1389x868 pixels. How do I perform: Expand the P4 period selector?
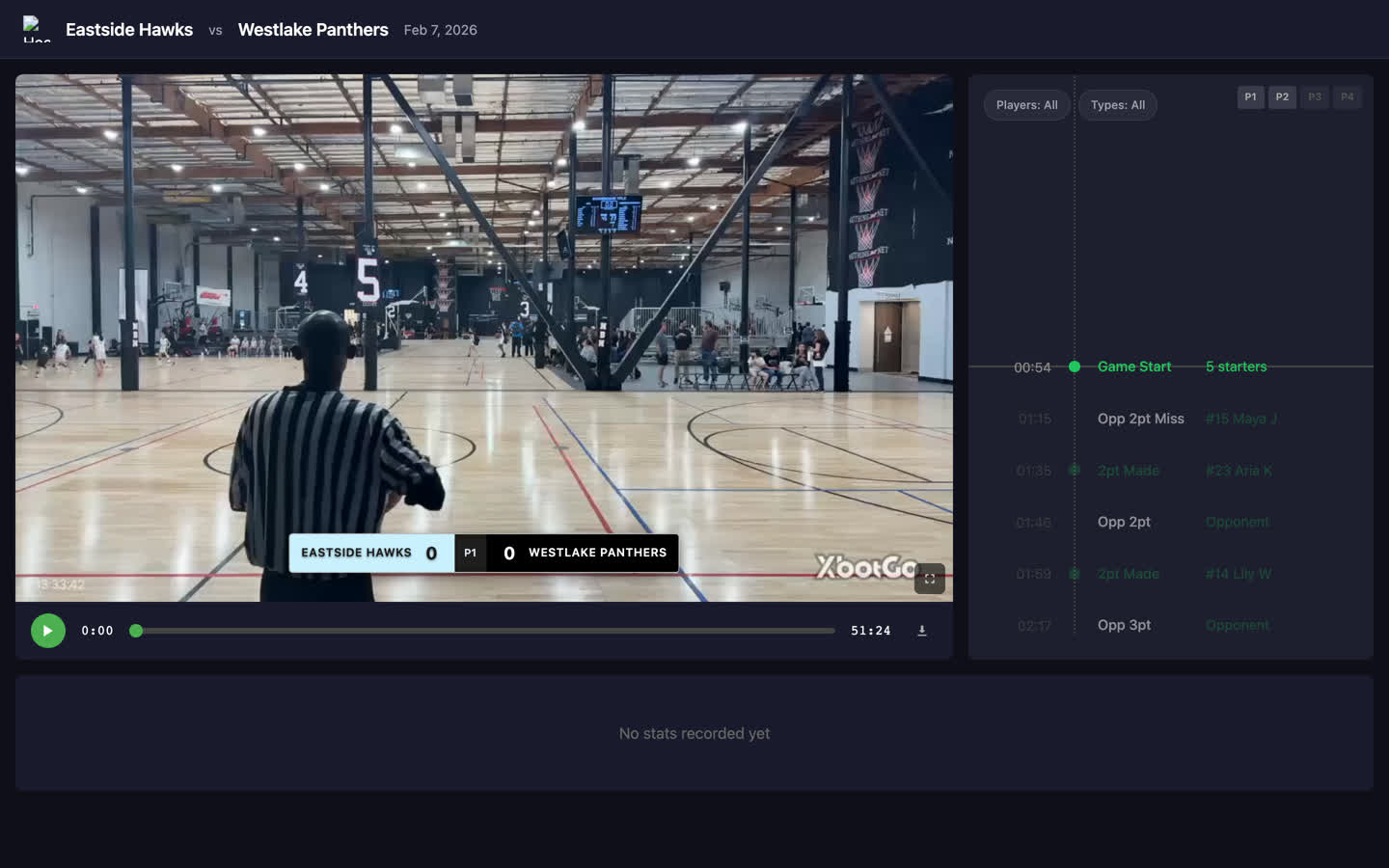1347,96
